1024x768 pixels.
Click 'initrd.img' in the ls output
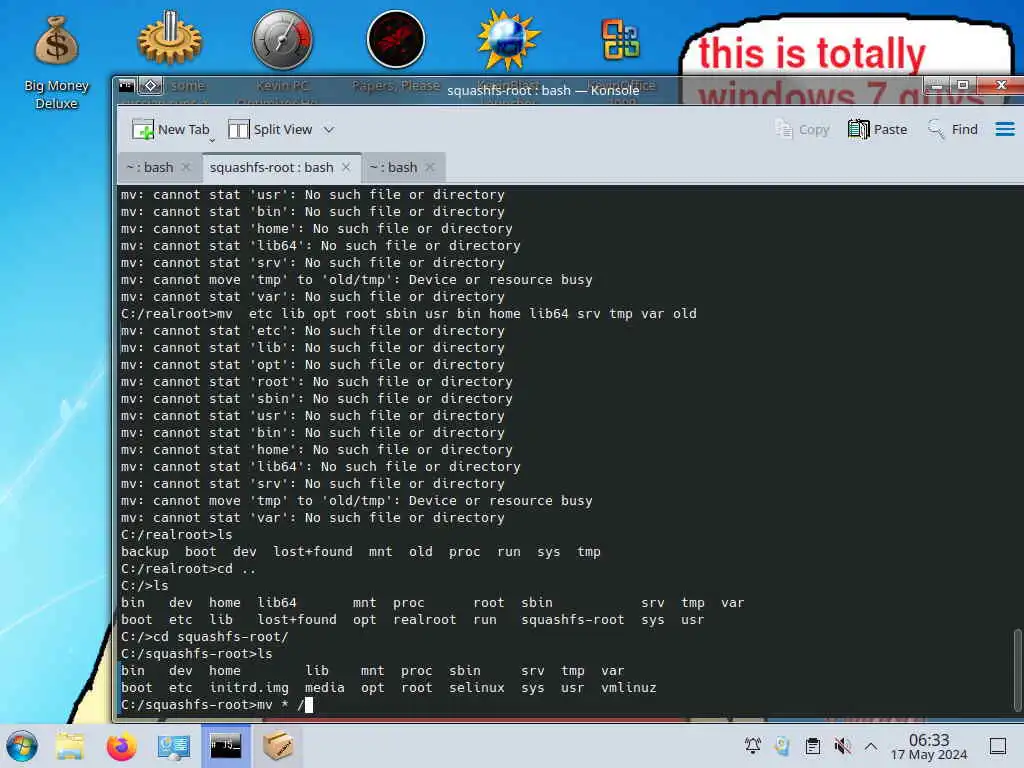point(249,688)
